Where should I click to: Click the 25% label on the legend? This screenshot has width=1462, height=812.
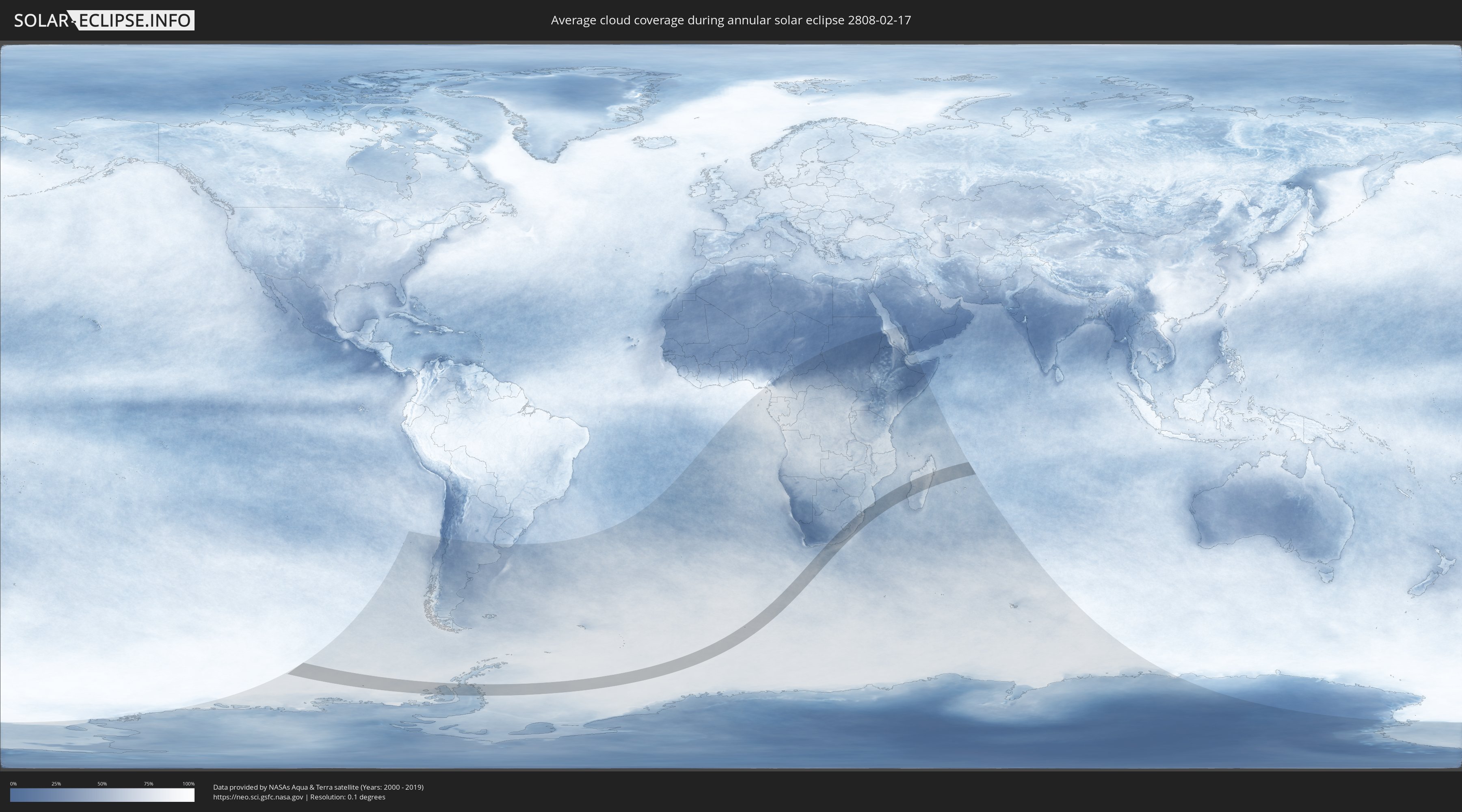pos(56,784)
